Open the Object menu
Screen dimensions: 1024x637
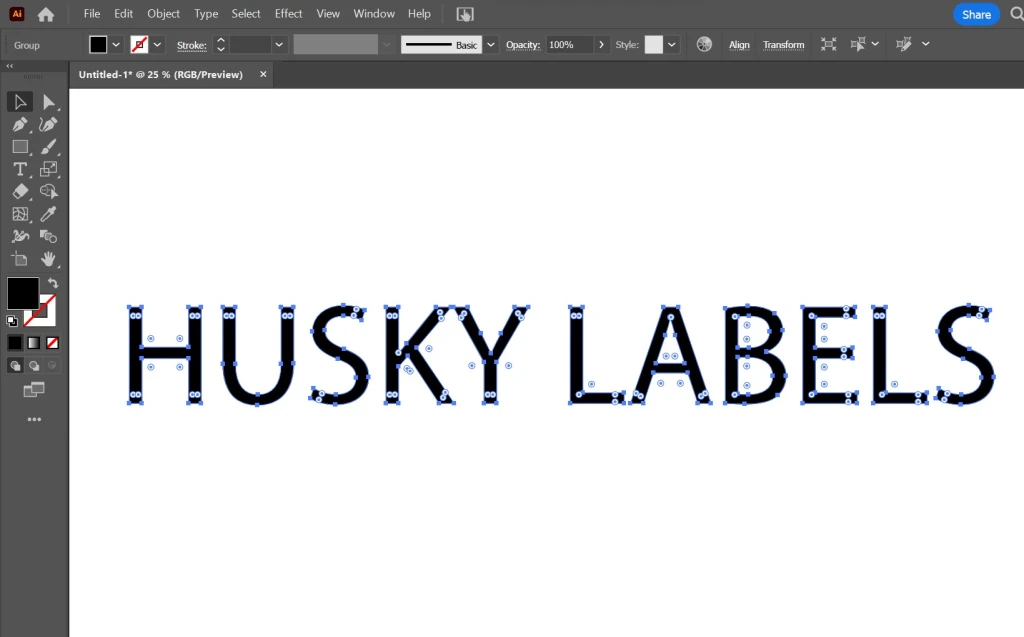(x=163, y=14)
